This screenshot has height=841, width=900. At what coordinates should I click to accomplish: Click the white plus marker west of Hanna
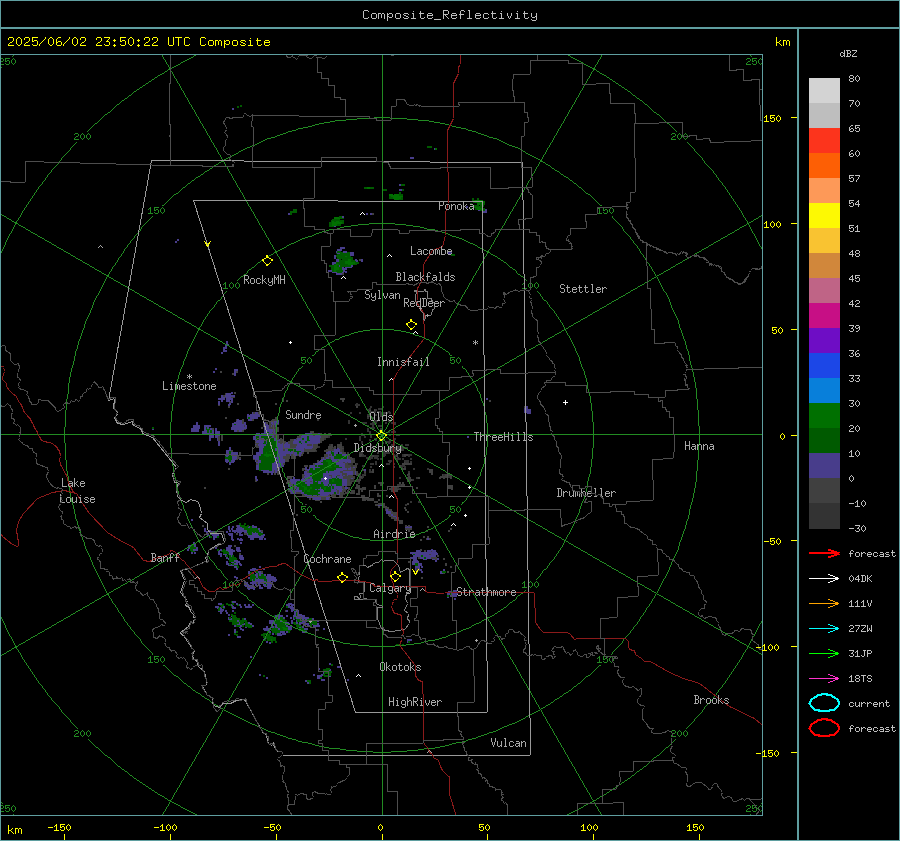click(x=565, y=402)
